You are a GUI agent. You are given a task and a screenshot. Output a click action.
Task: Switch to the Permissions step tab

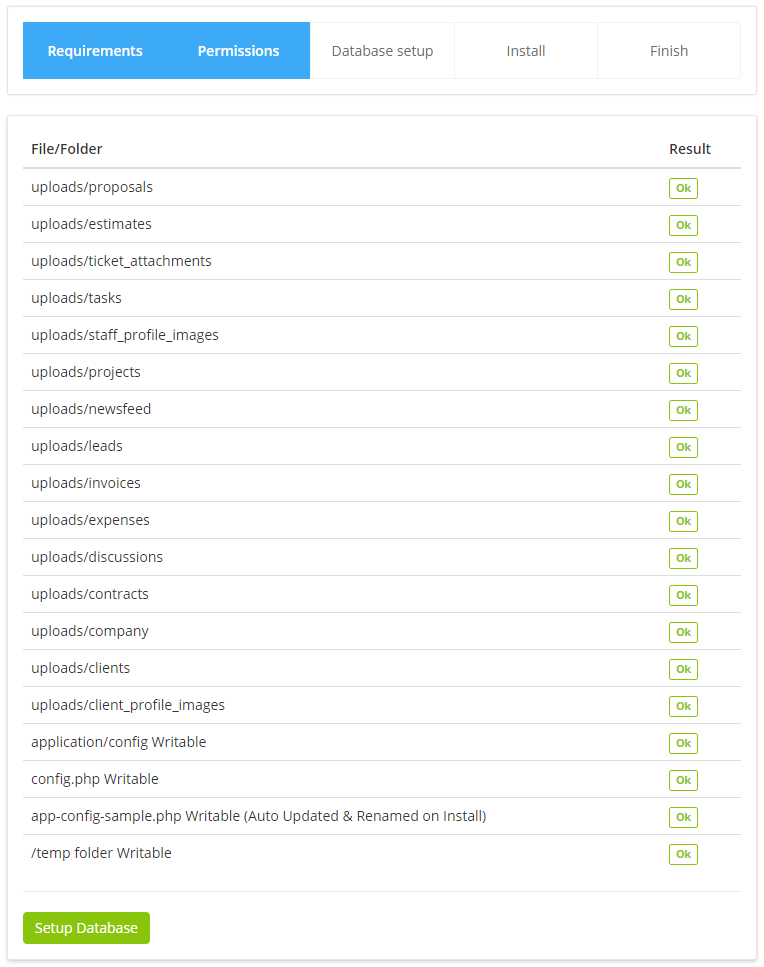point(238,51)
